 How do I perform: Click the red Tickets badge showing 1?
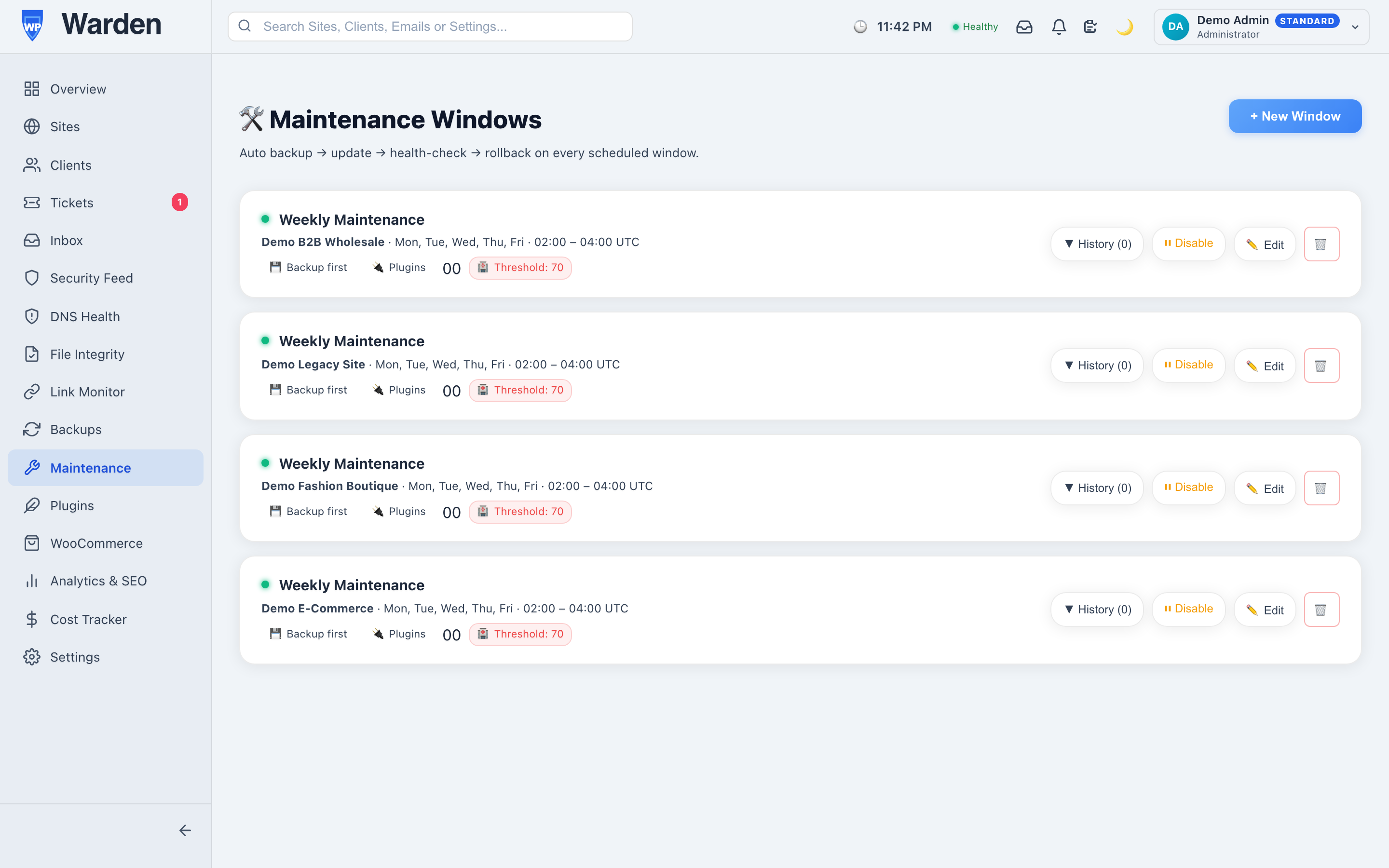[x=179, y=202]
